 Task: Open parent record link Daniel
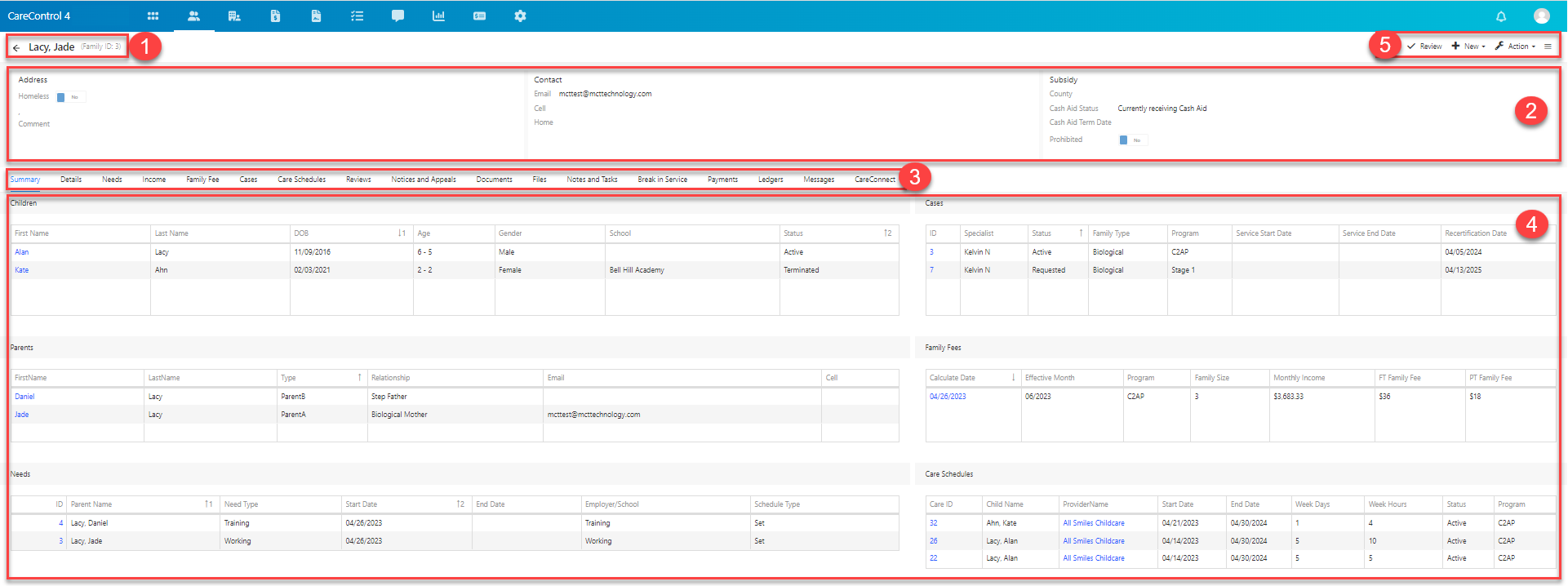click(24, 397)
